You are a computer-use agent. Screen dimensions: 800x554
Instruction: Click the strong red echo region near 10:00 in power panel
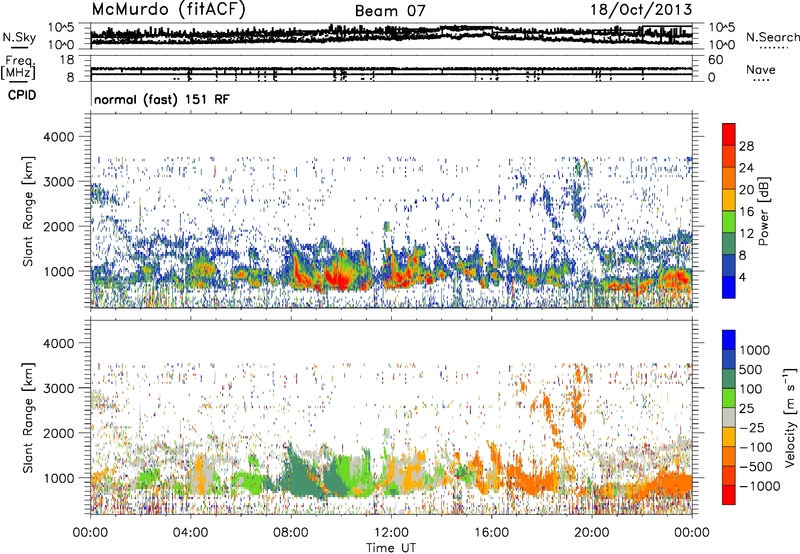click(x=339, y=278)
